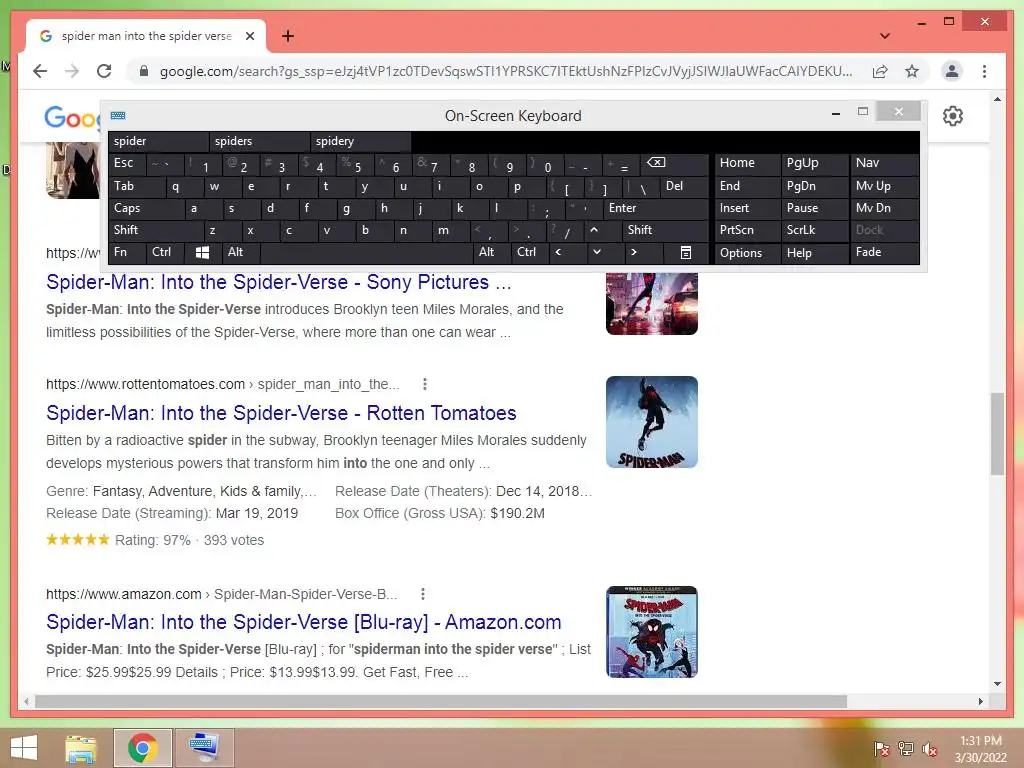Tap the context menu key on keyboard

click(x=685, y=252)
